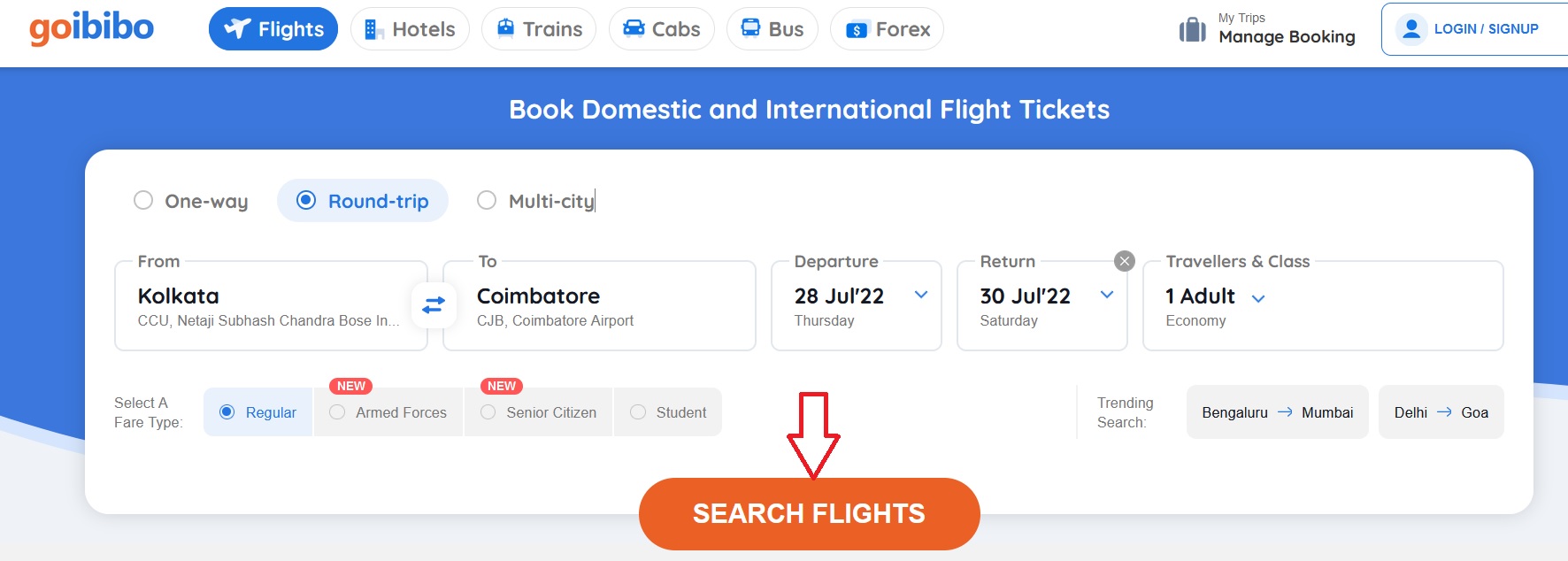Select the One-way trip option
The height and width of the screenshot is (561, 1568).
point(143,201)
